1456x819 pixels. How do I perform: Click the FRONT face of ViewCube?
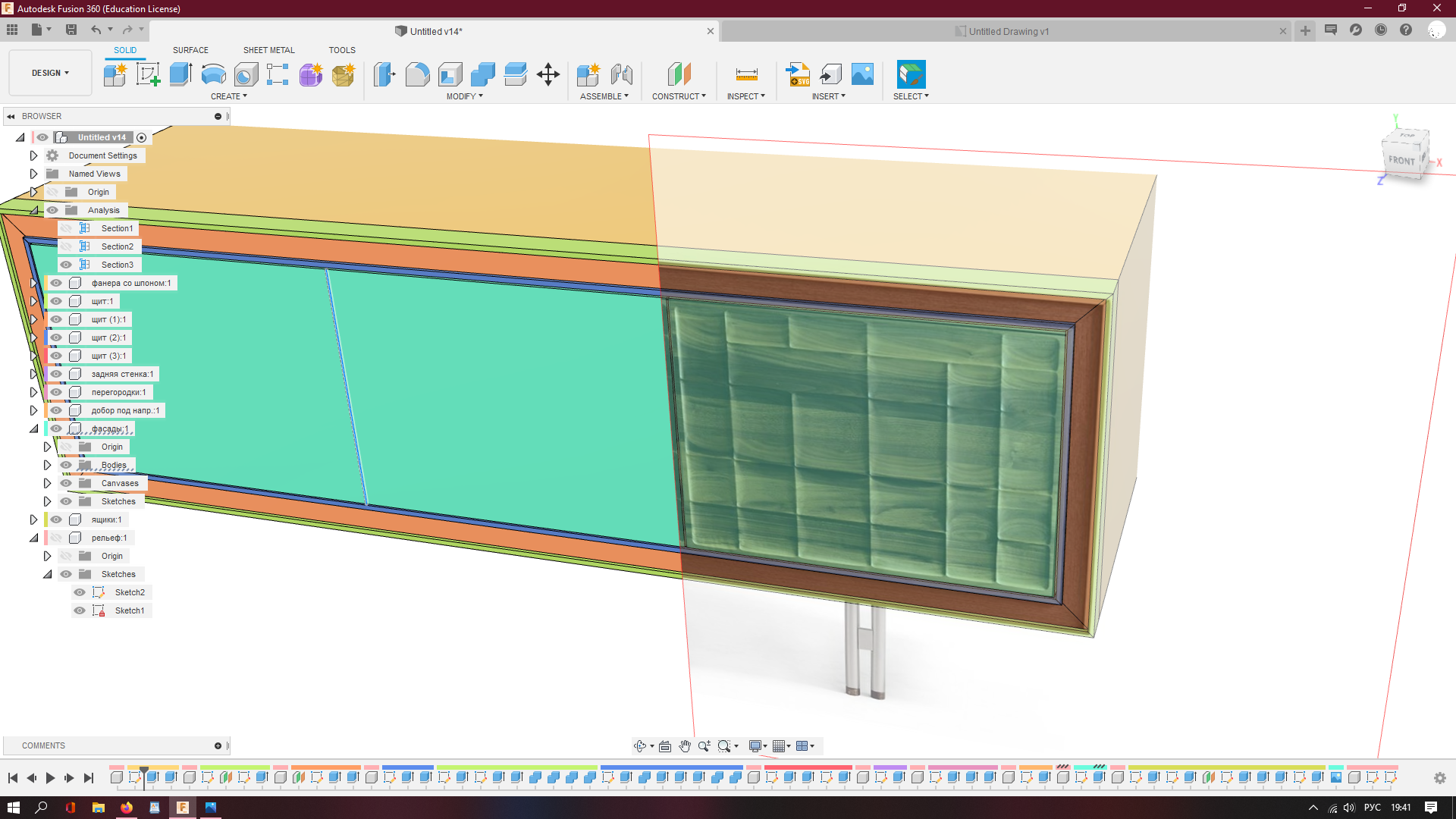pos(1401,160)
